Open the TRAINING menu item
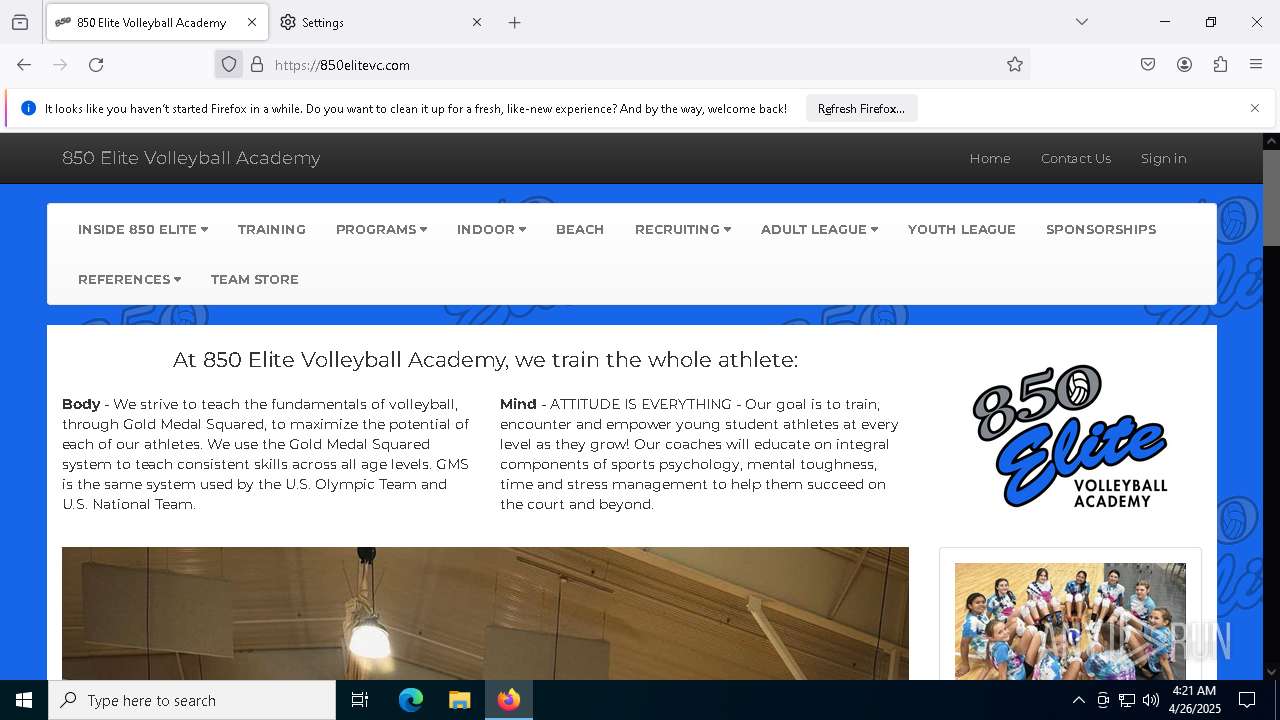 (x=272, y=229)
